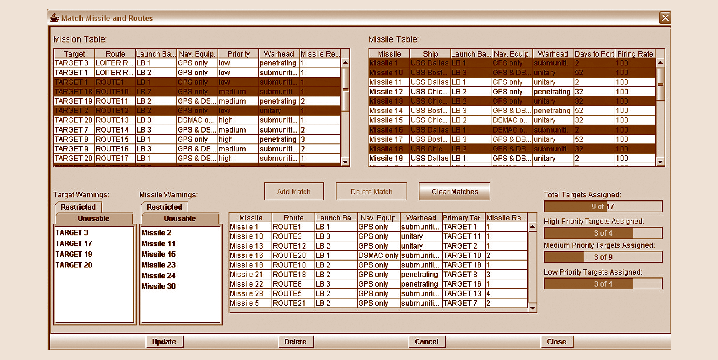Click the Delete Match button
The height and width of the screenshot is (360, 718).
371,191
